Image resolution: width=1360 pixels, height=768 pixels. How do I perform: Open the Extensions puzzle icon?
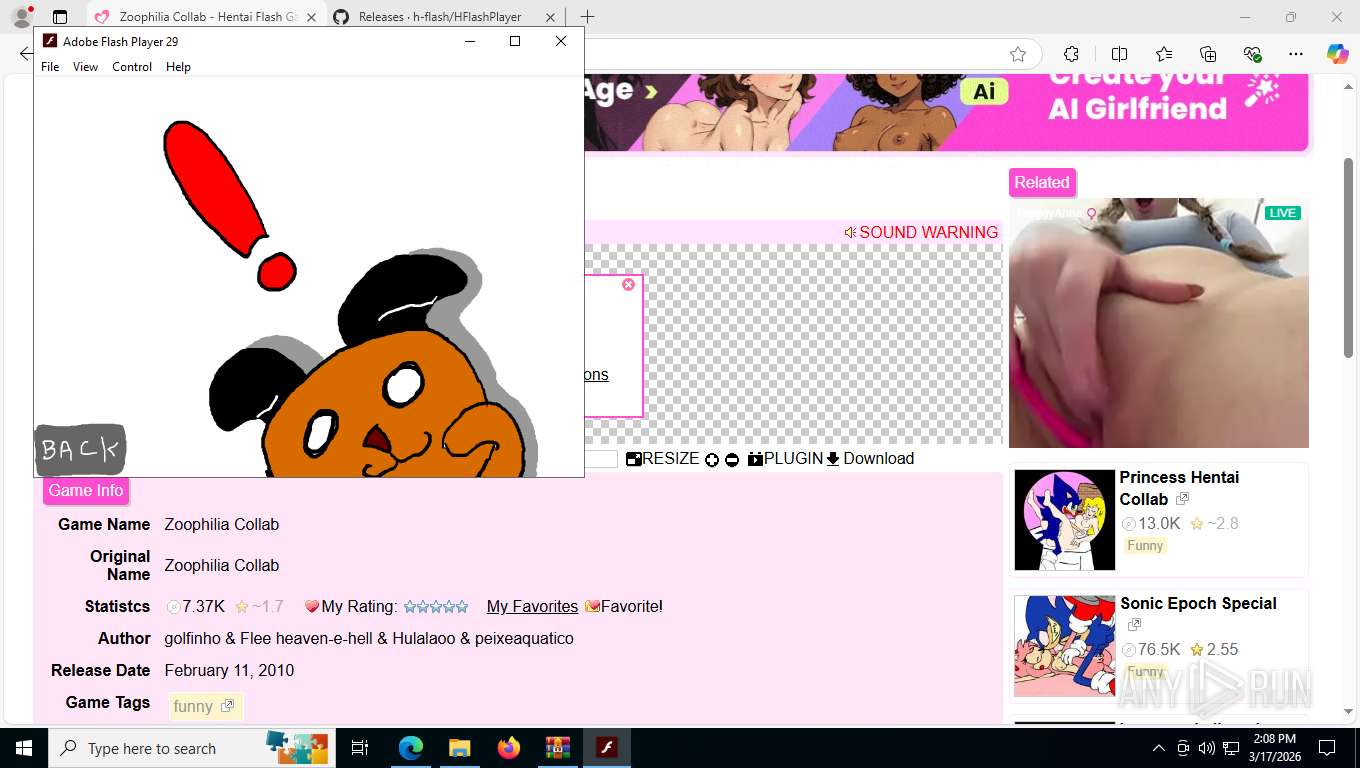(x=1071, y=54)
